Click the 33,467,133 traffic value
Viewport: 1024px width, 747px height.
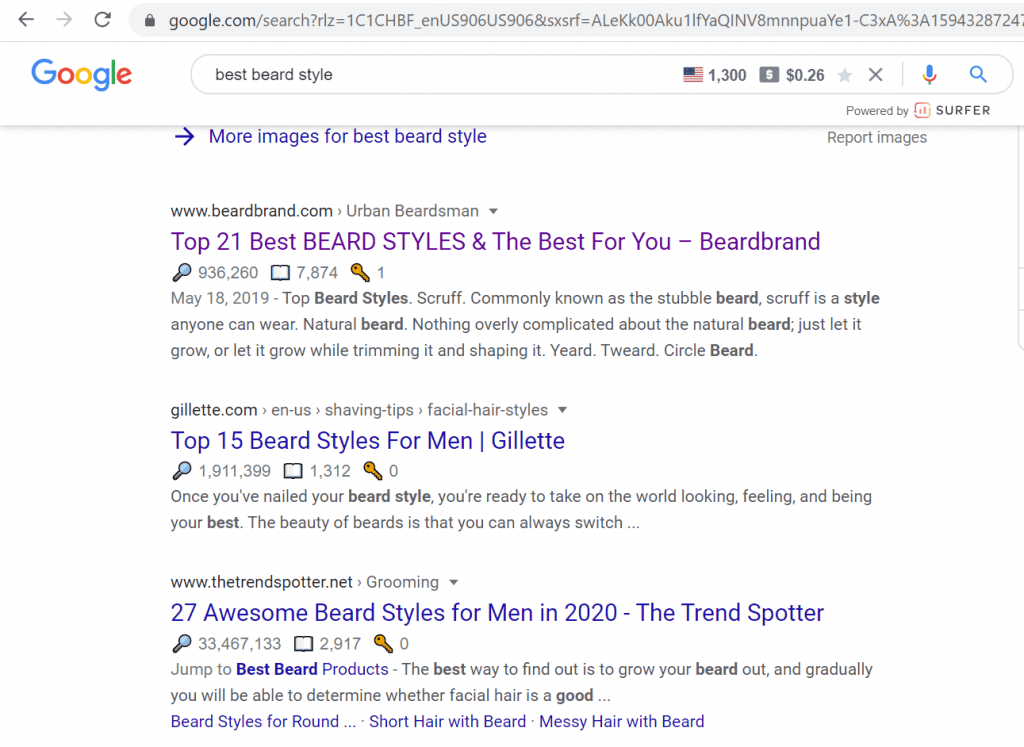(240, 644)
